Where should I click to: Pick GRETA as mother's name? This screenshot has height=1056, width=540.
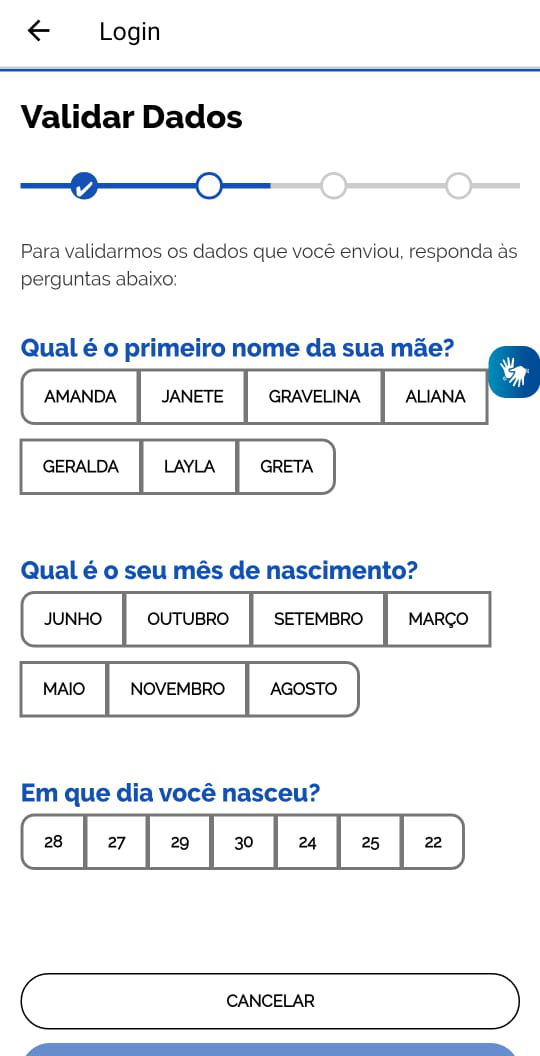click(x=286, y=467)
